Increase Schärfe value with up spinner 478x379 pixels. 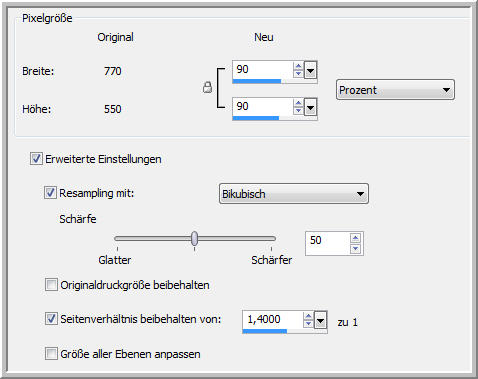[355, 238]
